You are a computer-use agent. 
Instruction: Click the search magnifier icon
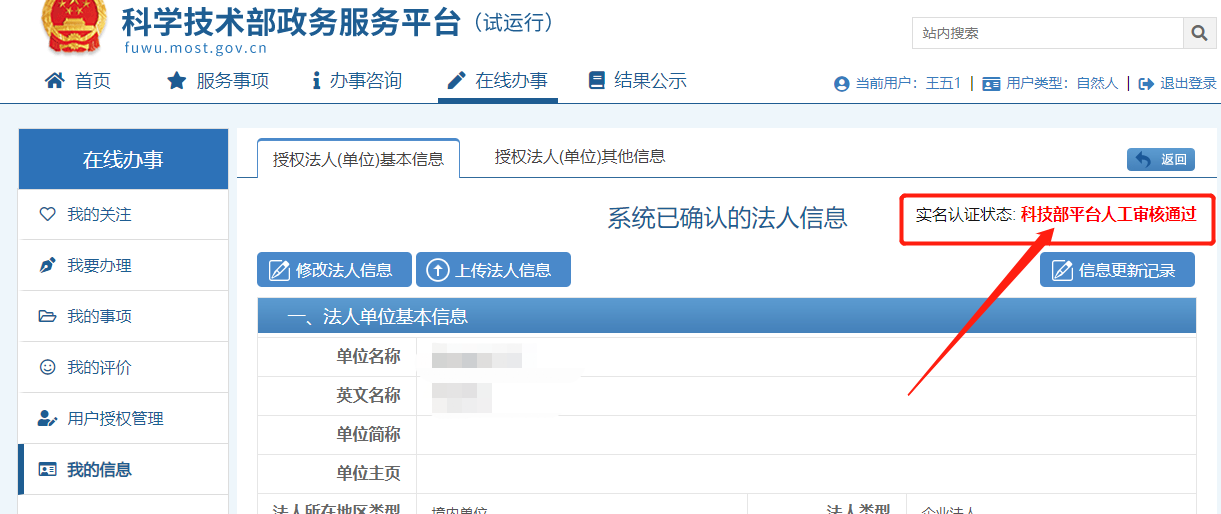1199,33
